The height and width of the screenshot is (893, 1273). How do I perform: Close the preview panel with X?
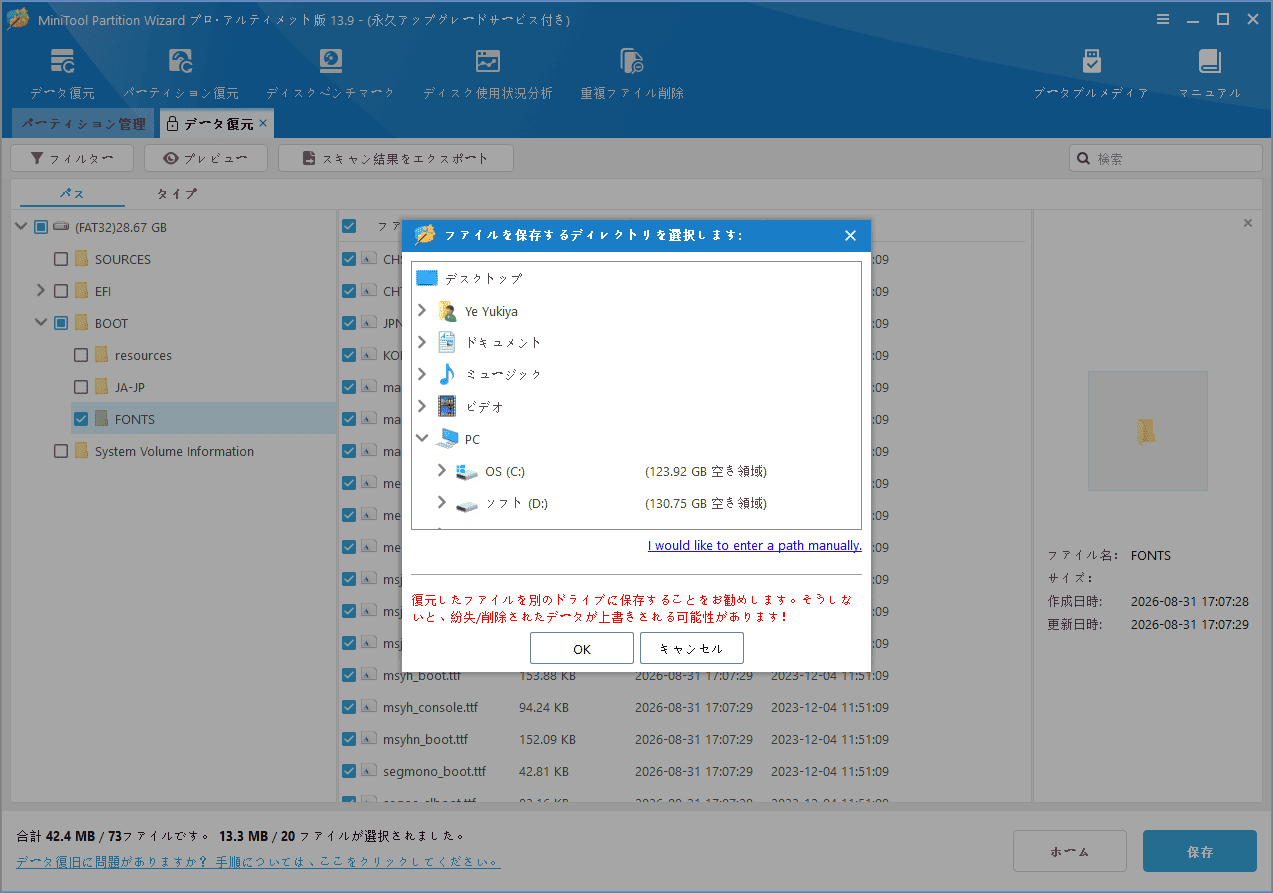click(x=1247, y=223)
